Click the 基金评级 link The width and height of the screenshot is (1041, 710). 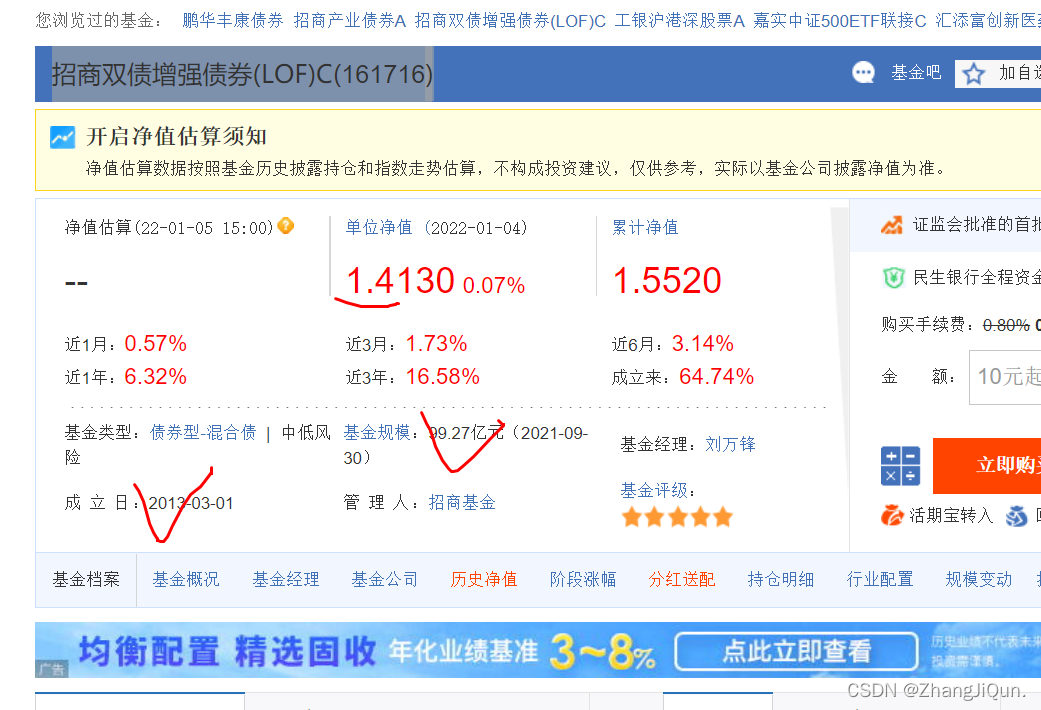(653, 491)
